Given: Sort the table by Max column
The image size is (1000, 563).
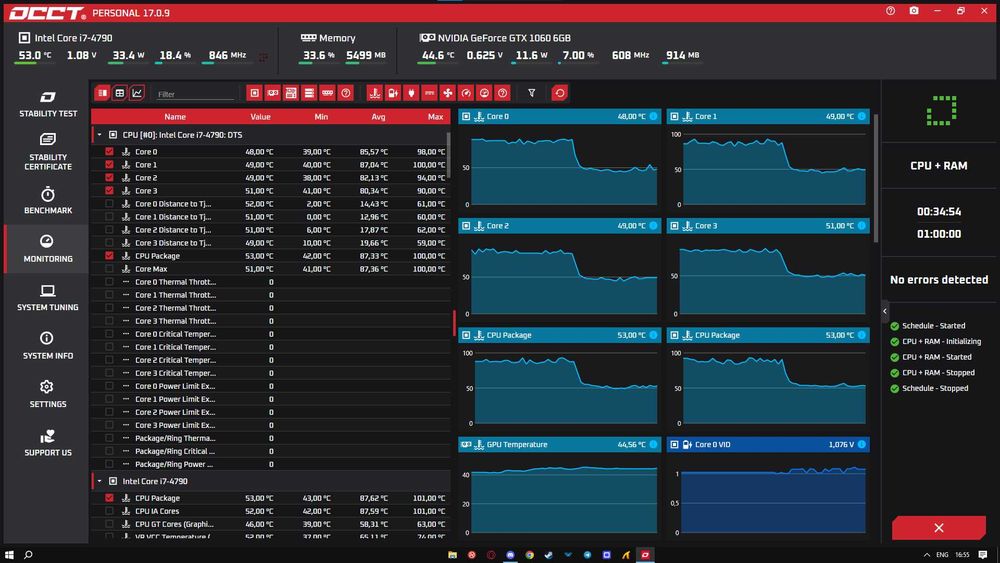Looking at the screenshot, I should [x=436, y=117].
